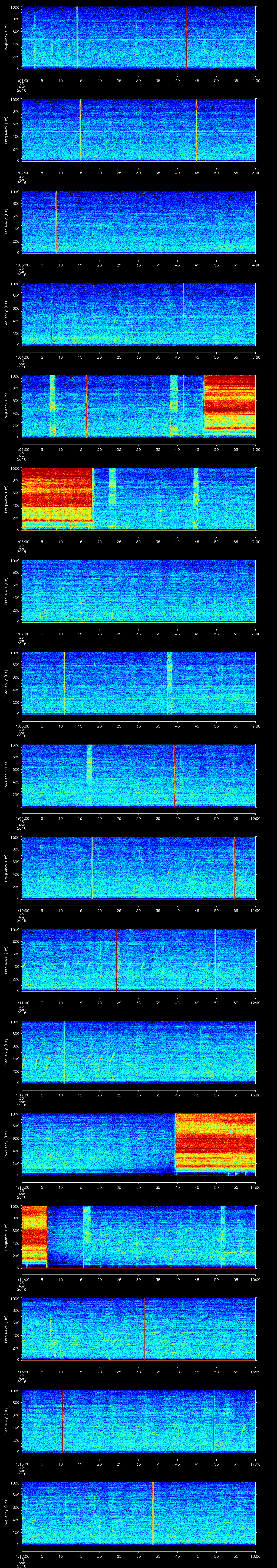Click the "Frequency (Hz)" axis label of the 1:03:00 spectrogram

pyautogui.click(x=6, y=222)
